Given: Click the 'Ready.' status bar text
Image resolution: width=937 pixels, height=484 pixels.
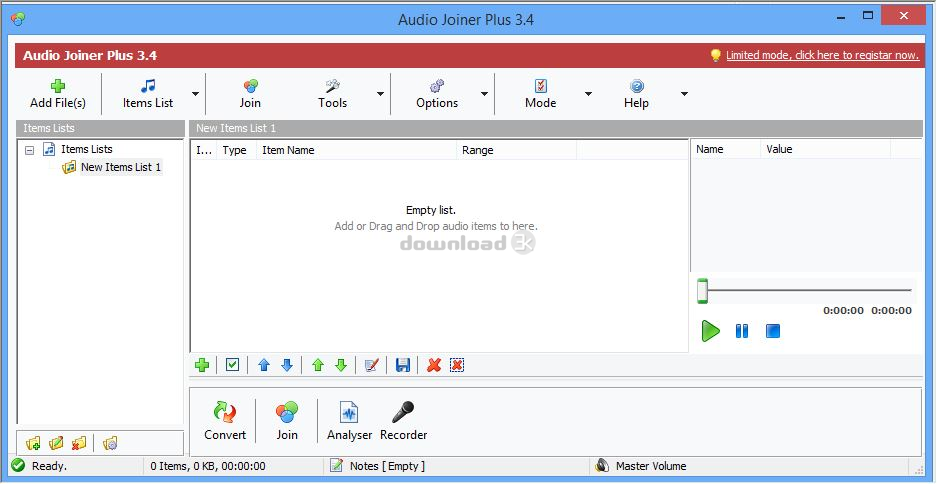Looking at the screenshot, I should [x=50, y=466].
